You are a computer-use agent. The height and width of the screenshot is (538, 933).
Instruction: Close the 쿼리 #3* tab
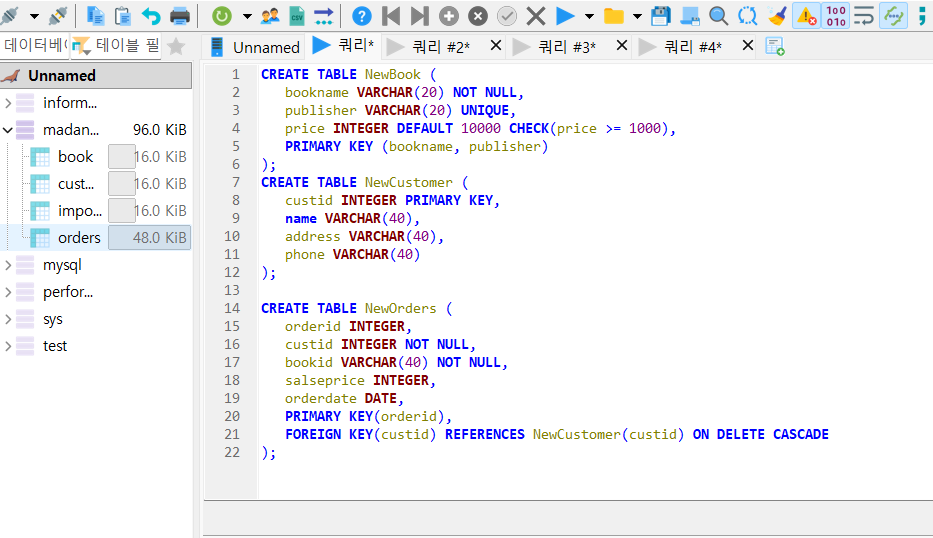pyautogui.click(x=622, y=46)
